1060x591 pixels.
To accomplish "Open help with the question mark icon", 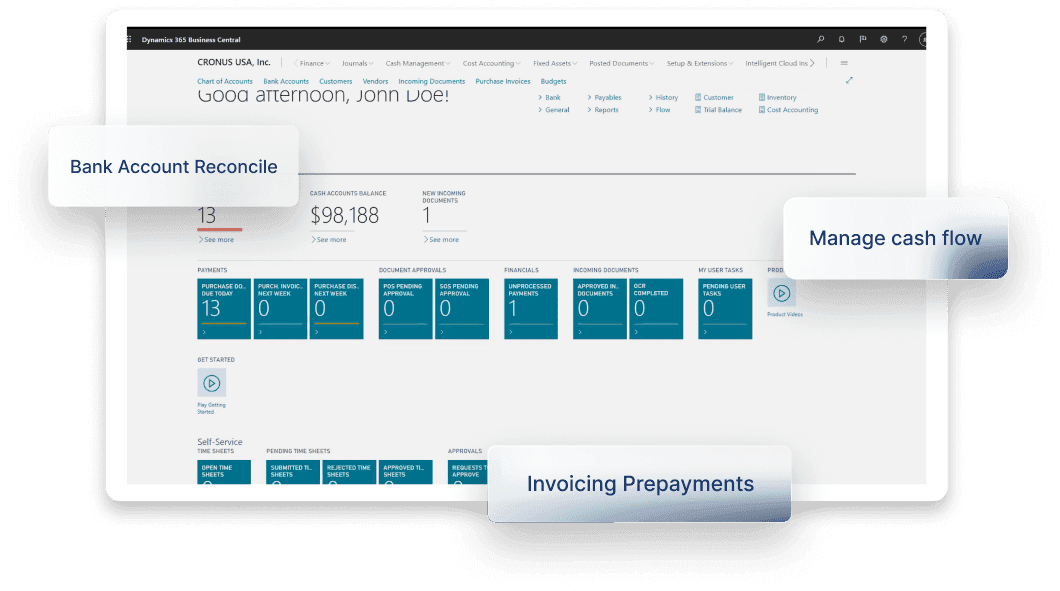I will click(x=904, y=39).
